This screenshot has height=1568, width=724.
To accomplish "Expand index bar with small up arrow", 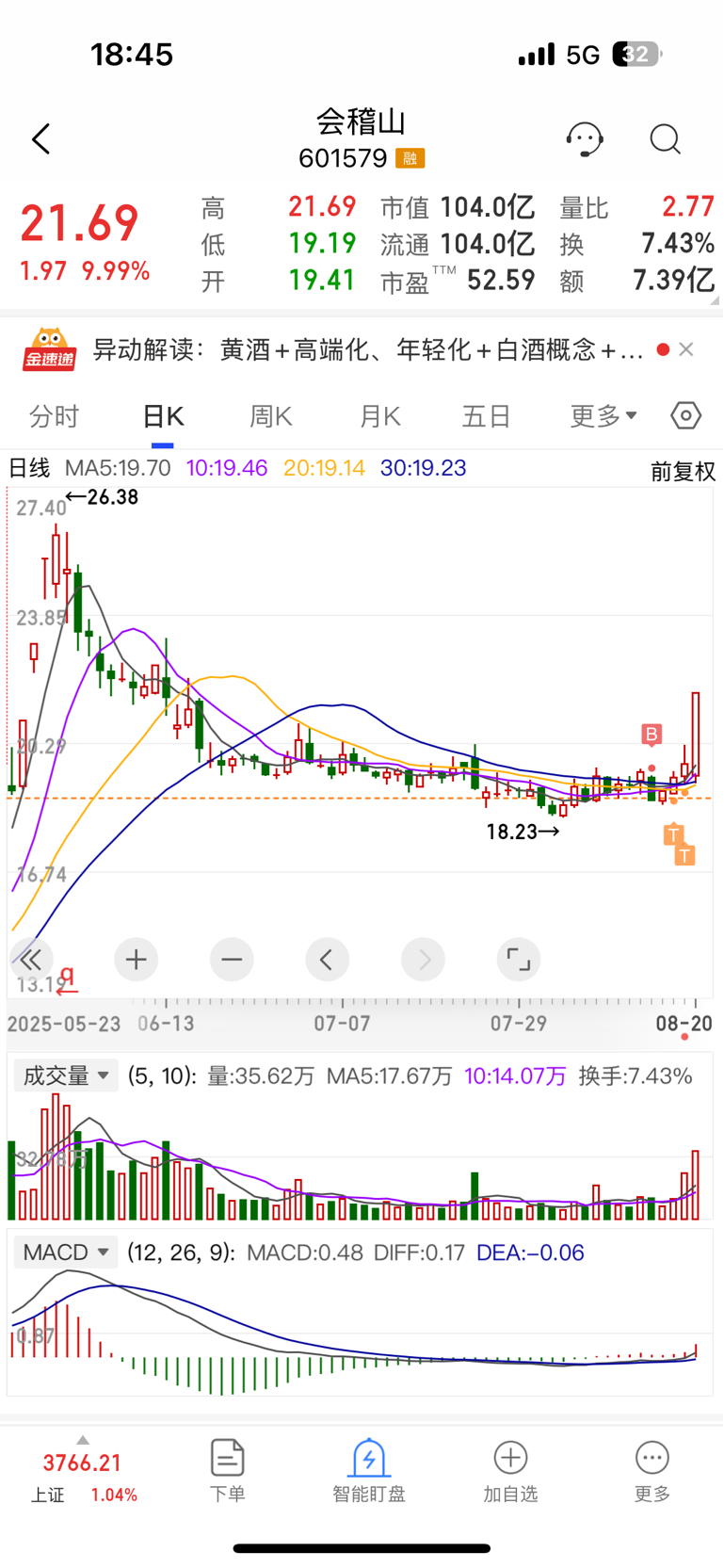I will point(83,1440).
